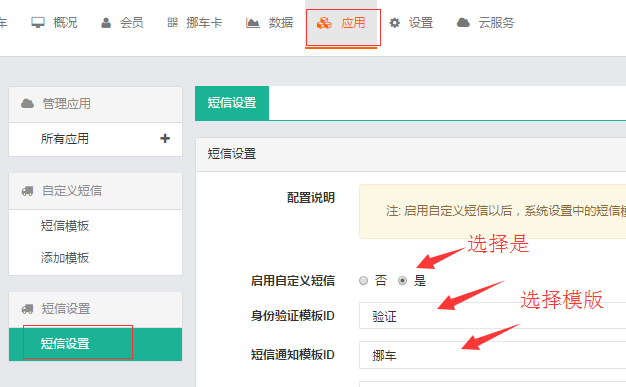The height and width of the screenshot is (387, 626).
Task: Click the cloud icon beside 云服务
Action: click(463, 23)
